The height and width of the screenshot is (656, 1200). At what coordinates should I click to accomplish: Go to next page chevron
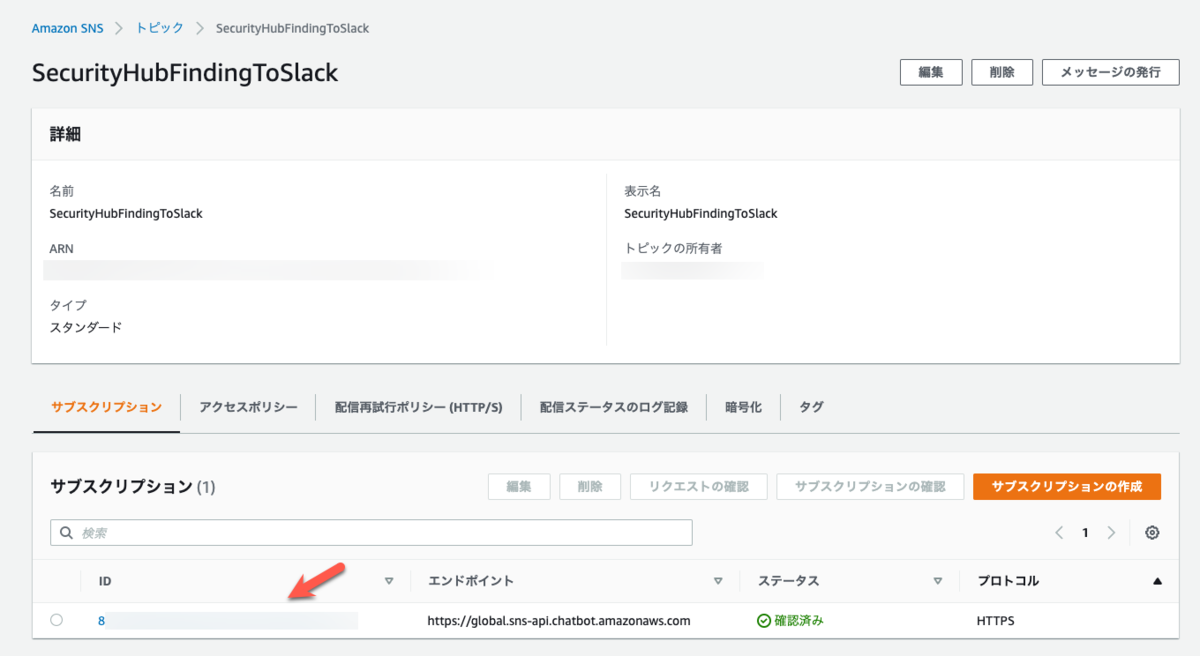(x=1111, y=533)
